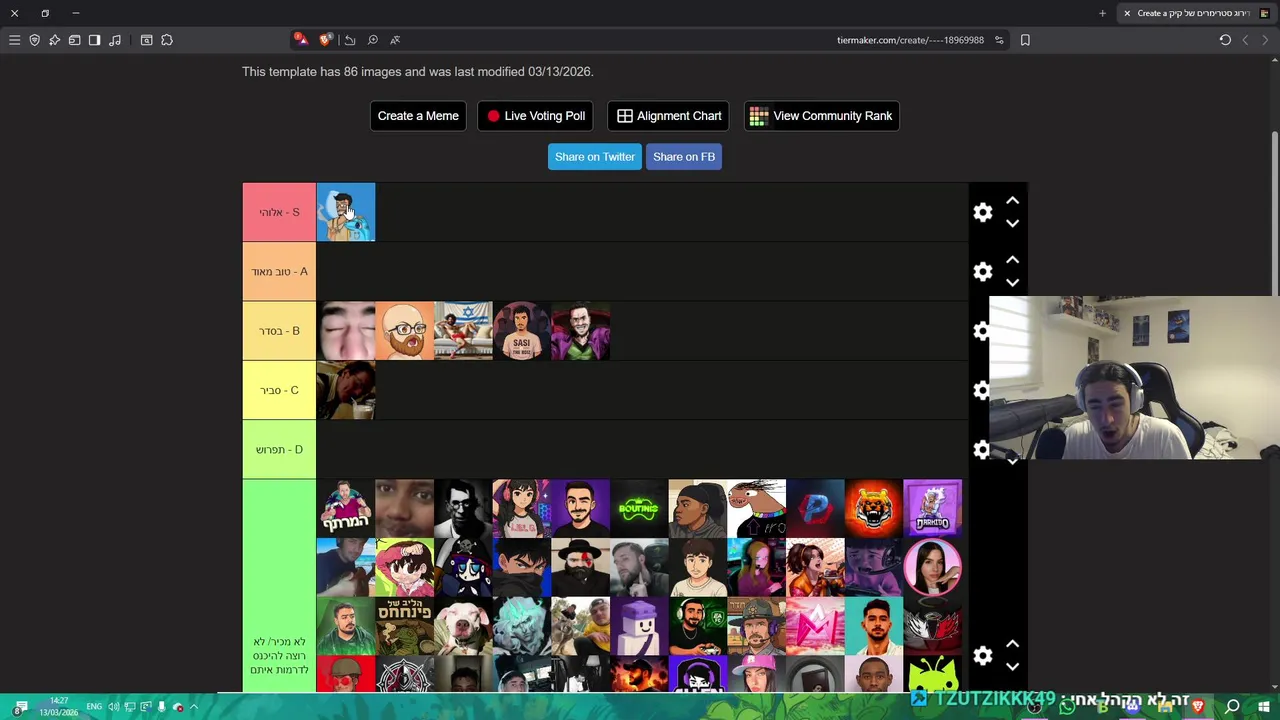Select the SASI character image in B tier

coord(522,331)
